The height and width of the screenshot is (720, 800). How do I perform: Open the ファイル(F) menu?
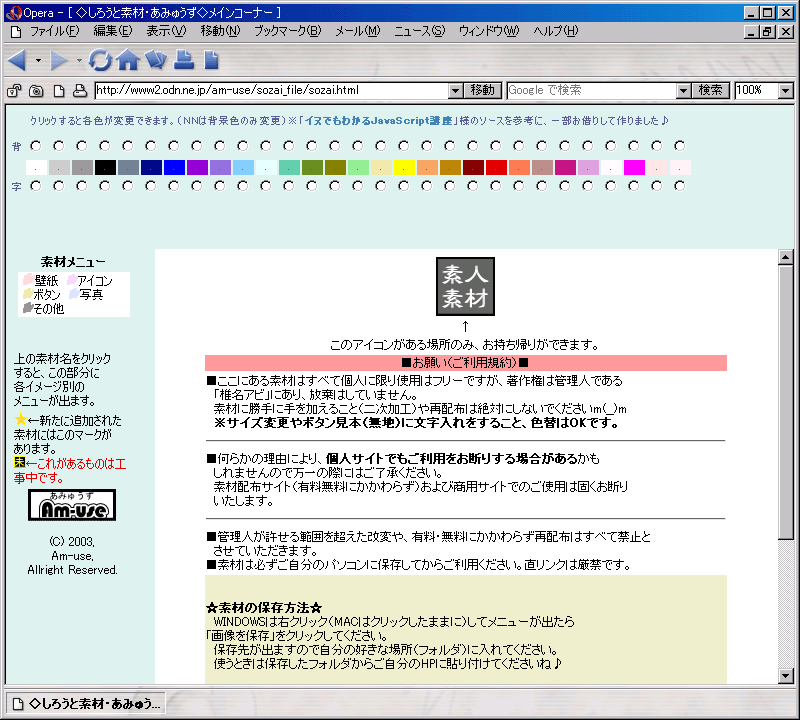coord(54,31)
